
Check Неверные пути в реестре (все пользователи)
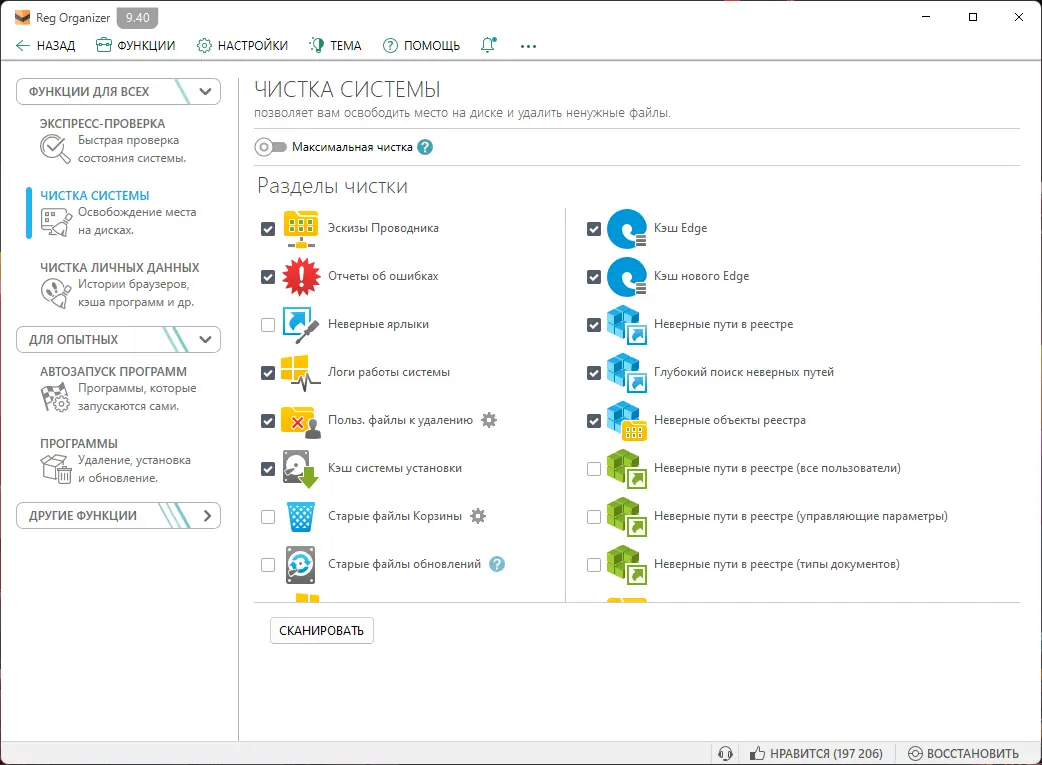[594, 469]
